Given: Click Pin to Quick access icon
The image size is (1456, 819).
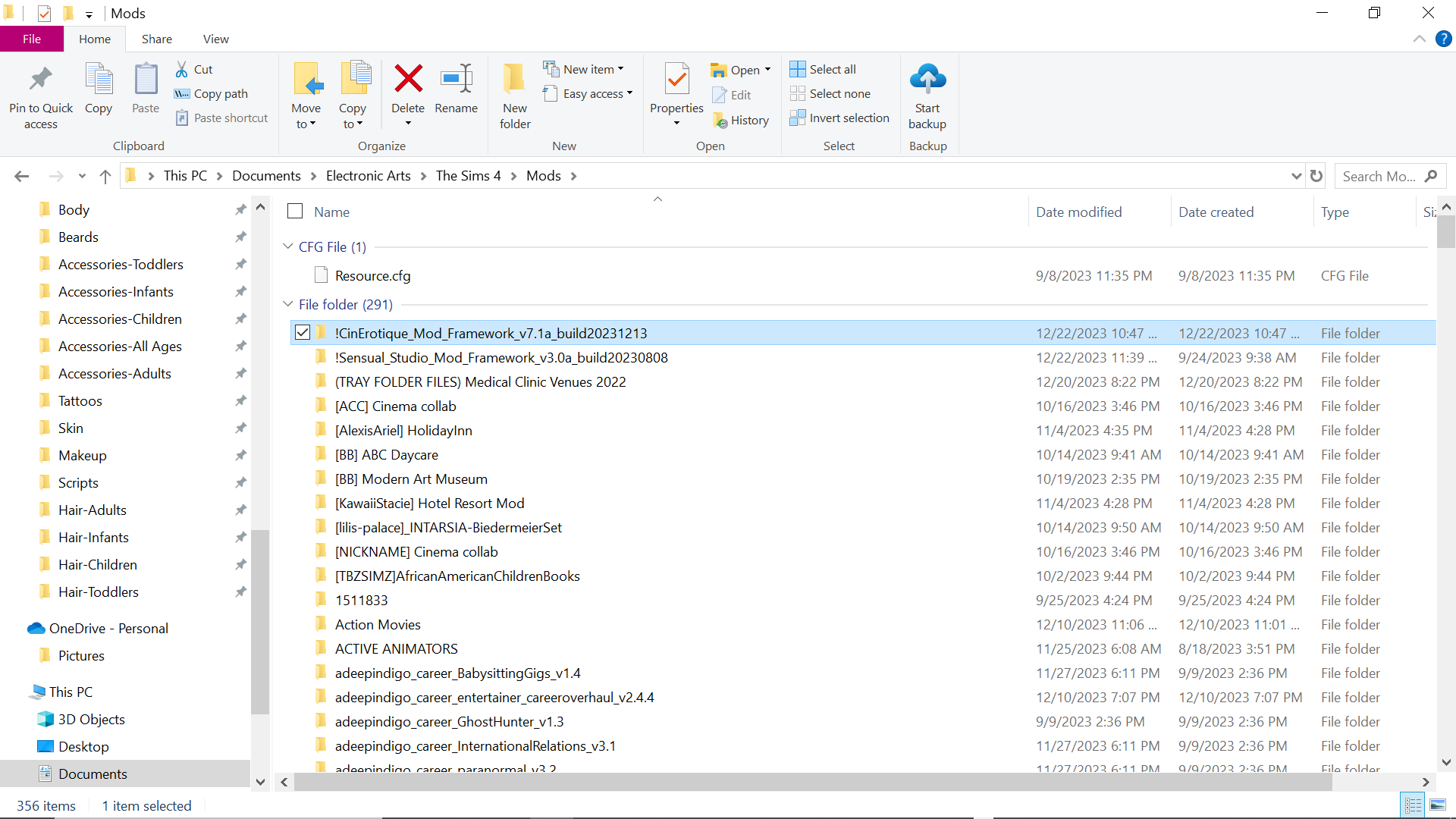Looking at the screenshot, I should [x=41, y=79].
